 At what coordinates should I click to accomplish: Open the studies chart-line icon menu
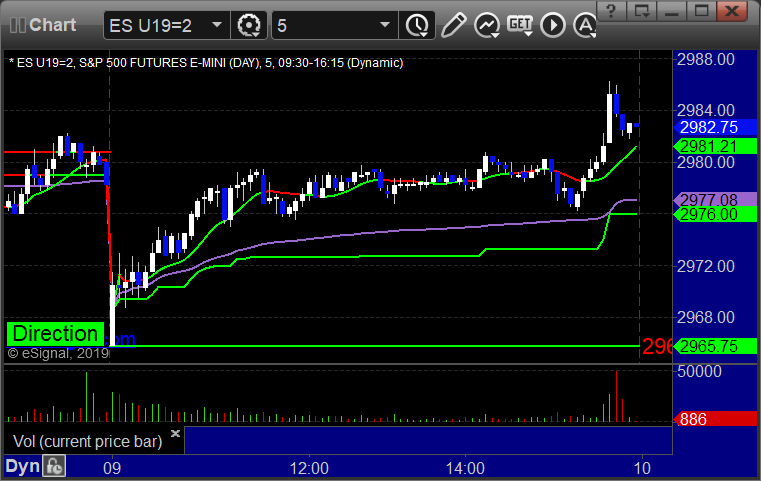(x=487, y=25)
